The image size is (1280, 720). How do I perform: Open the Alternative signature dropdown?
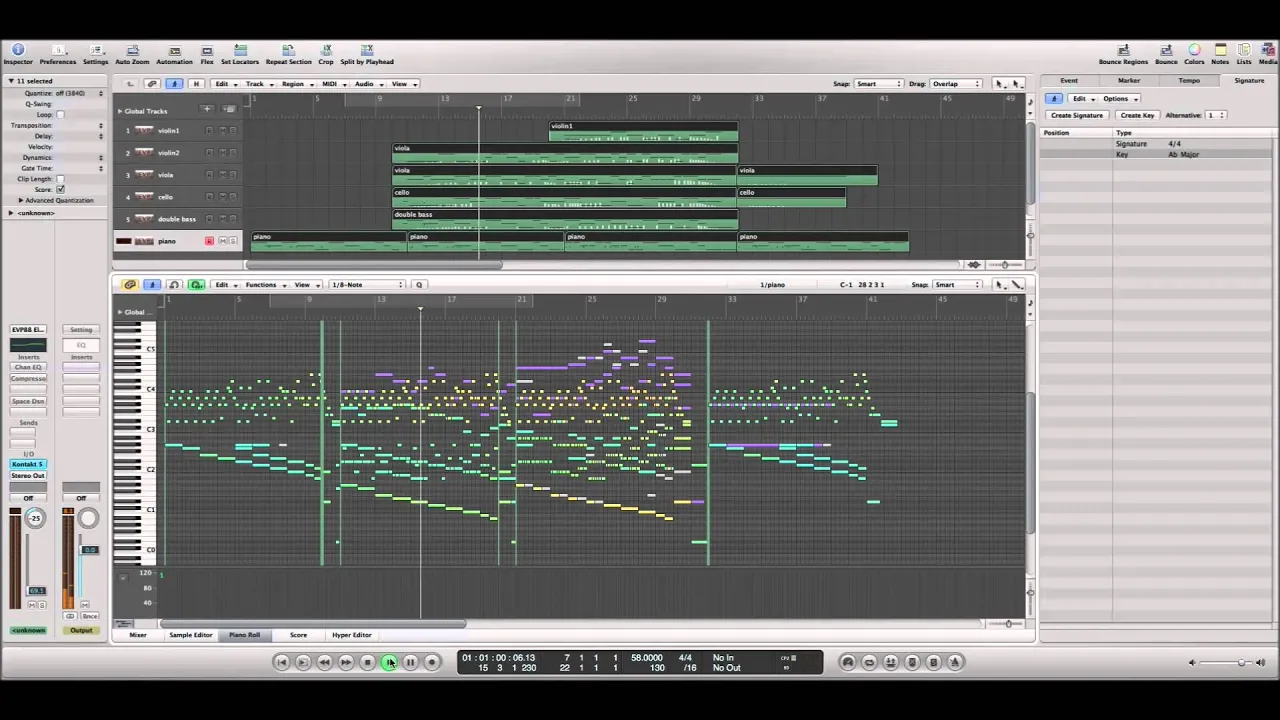click(x=1216, y=115)
